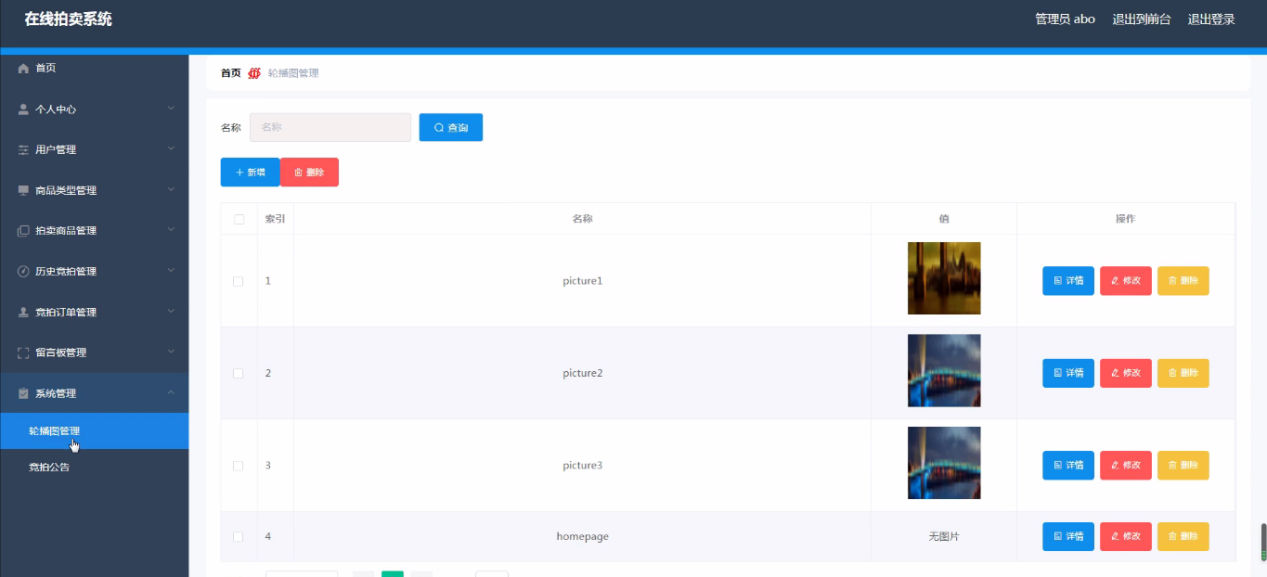1267x577 pixels.
Task: Click the blue 新增 button
Action: tap(250, 172)
